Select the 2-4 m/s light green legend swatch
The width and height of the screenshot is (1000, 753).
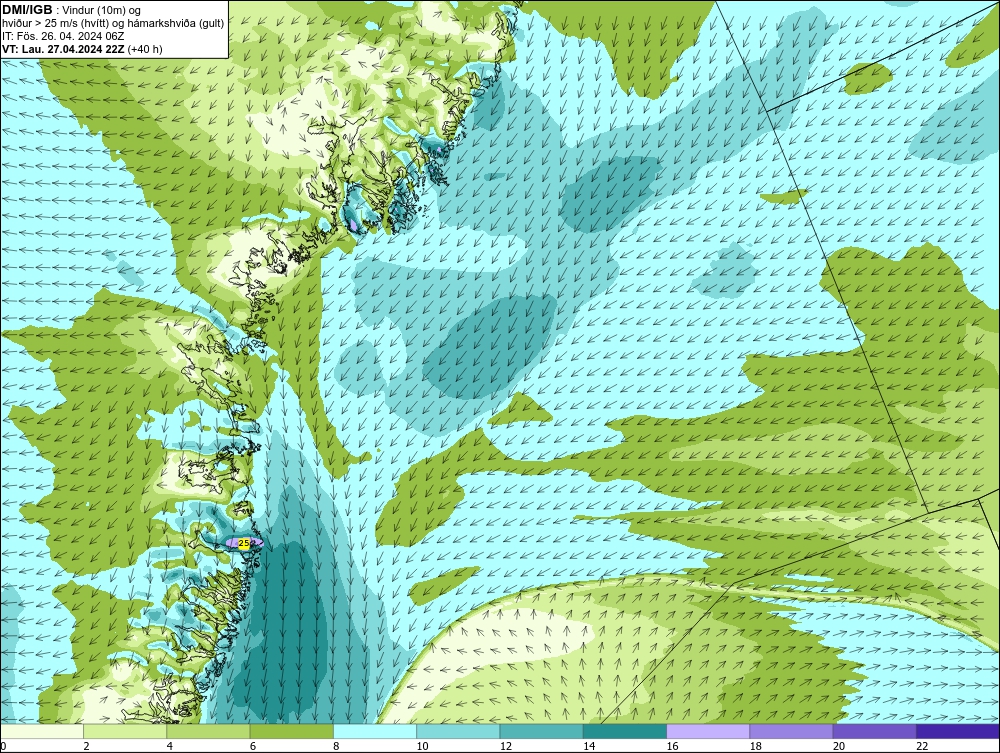[x=125, y=731]
